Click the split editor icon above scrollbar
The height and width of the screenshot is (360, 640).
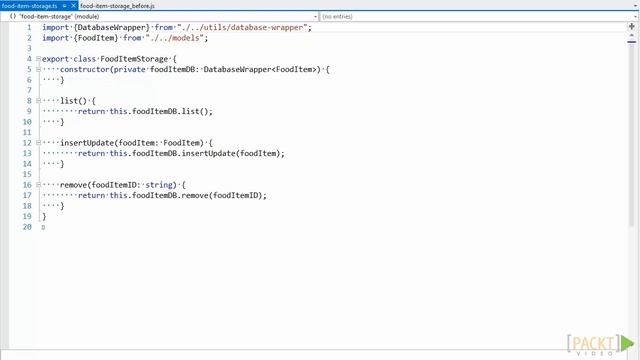click(632, 27)
